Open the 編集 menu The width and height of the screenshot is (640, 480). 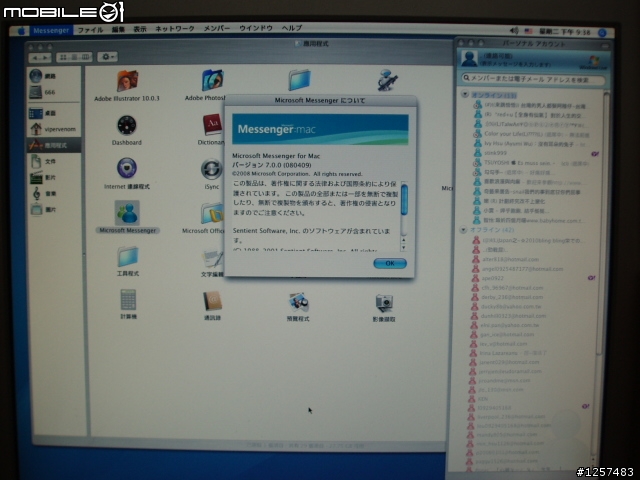(118, 29)
